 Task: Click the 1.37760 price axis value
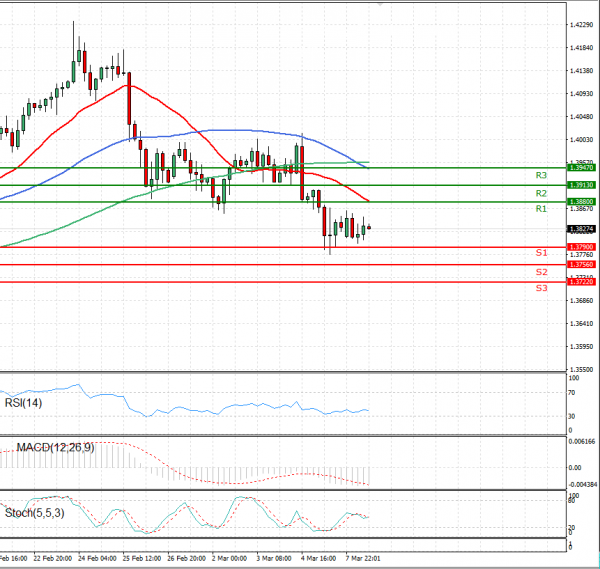[581, 255]
